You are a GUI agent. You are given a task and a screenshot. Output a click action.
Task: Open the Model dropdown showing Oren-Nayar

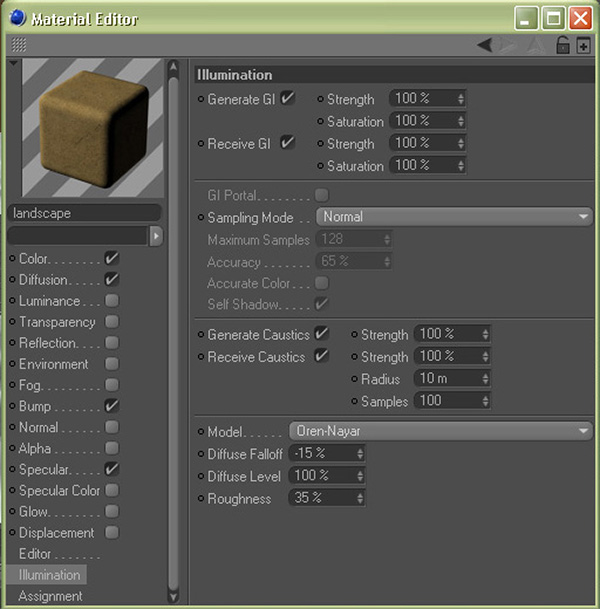(x=440, y=431)
